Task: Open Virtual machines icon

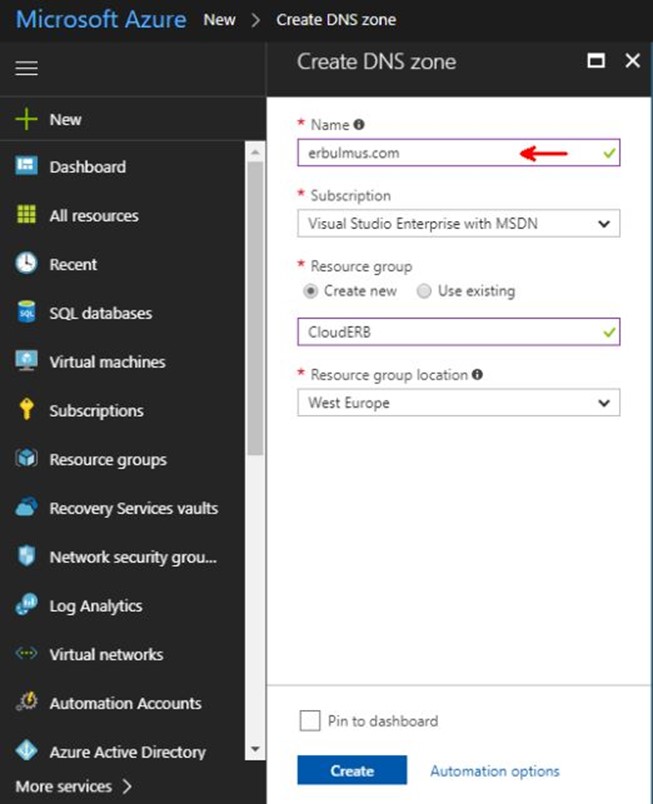Action: point(26,360)
